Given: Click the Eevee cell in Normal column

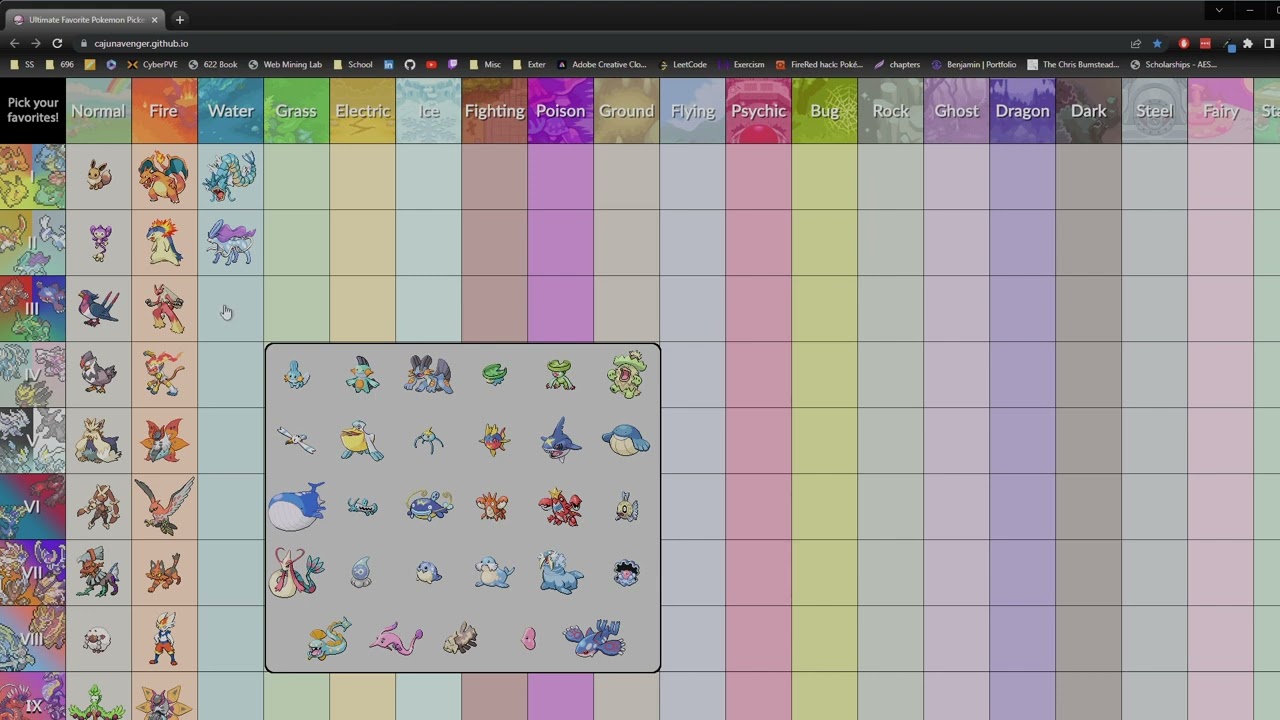Looking at the screenshot, I should [x=98, y=176].
